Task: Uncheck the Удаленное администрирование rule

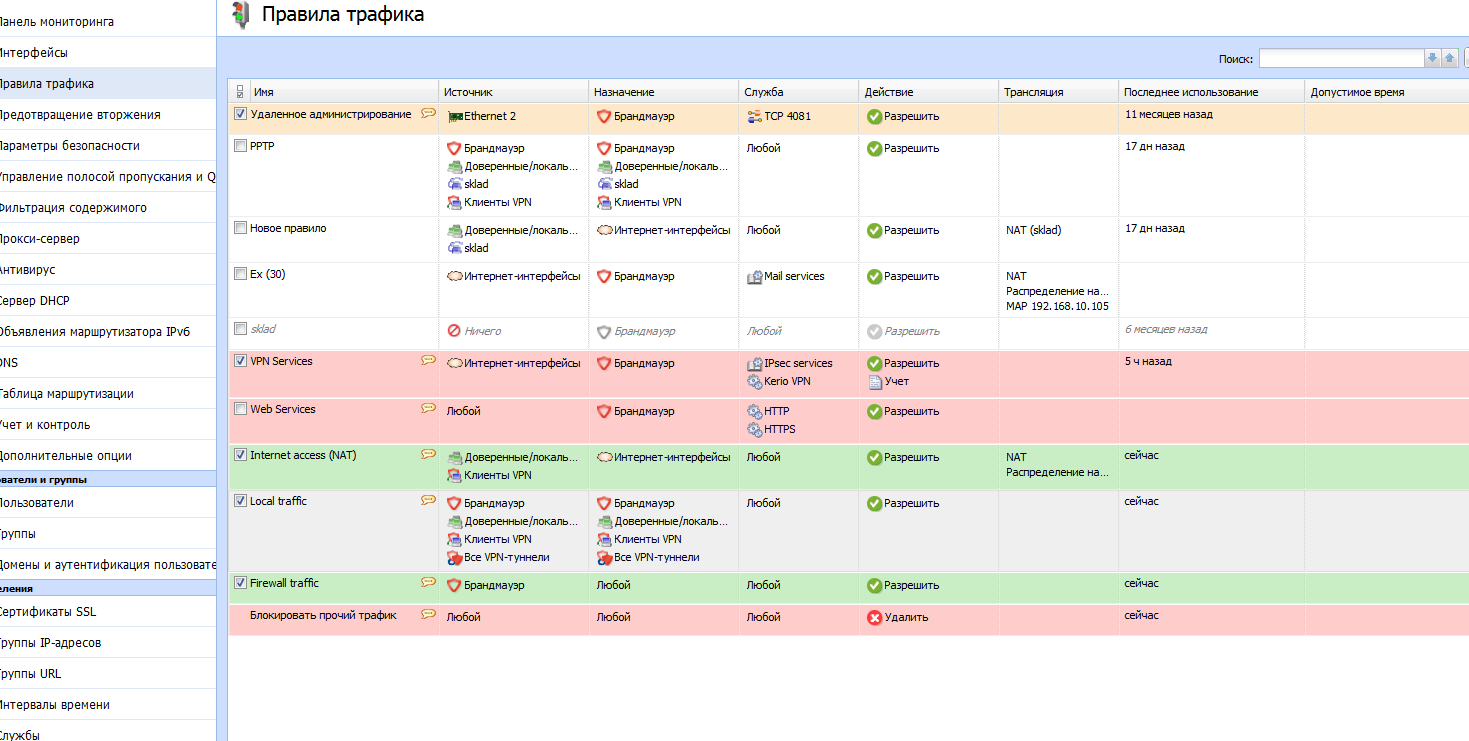Action: click(240, 114)
